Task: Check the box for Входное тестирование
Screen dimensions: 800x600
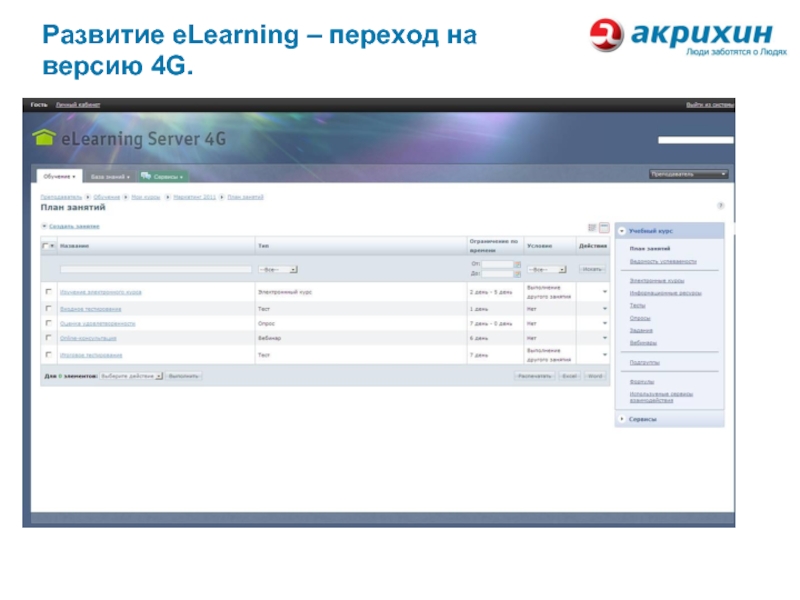Action: tap(48, 309)
